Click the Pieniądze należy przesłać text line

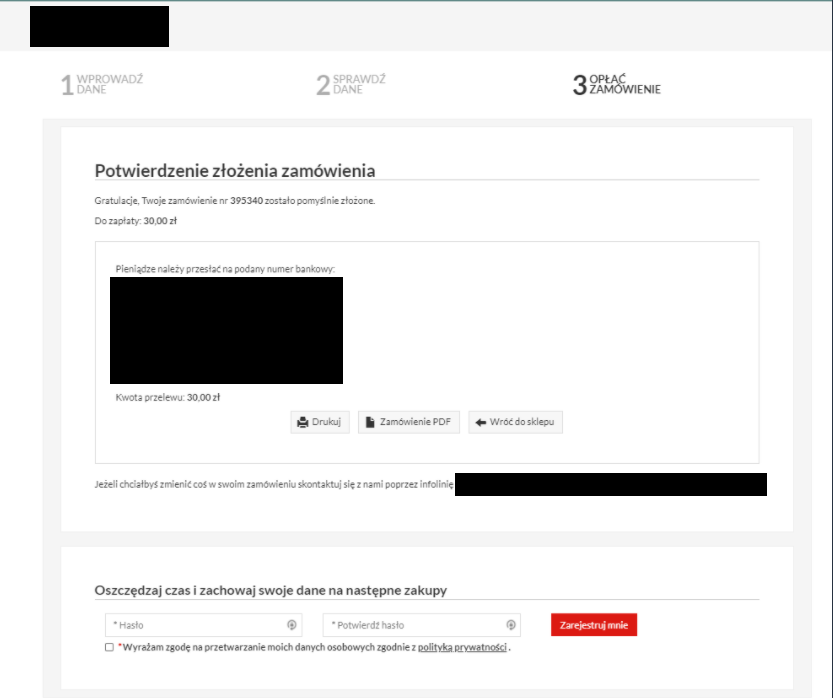tap(225, 269)
